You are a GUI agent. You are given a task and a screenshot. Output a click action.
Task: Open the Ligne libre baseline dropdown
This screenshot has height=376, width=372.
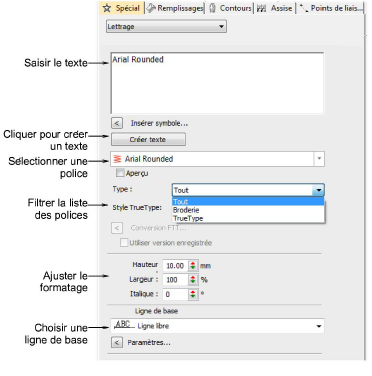217,326
